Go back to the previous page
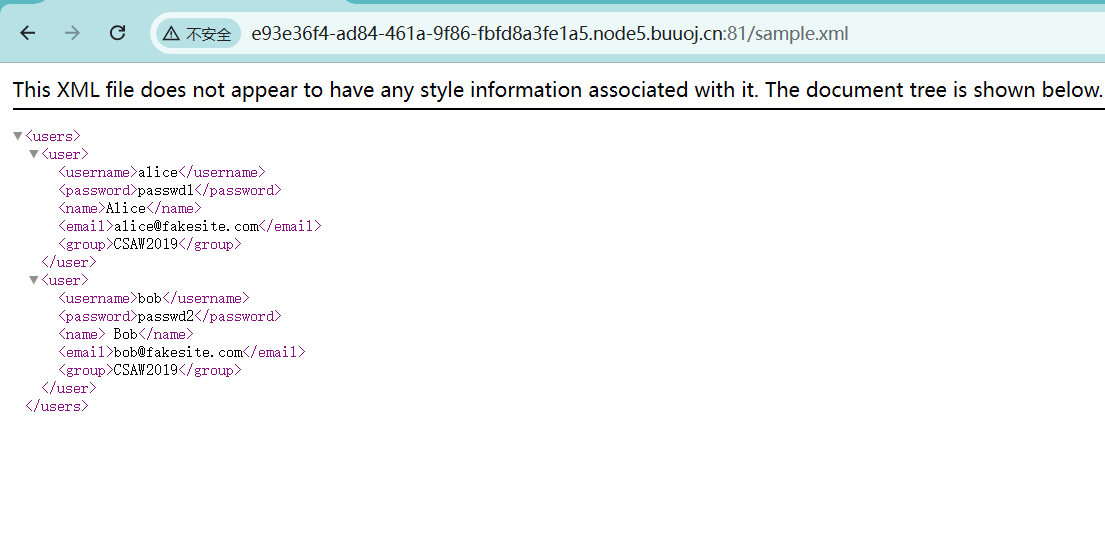Viewport: 1105px width, 553px height. tap(28, 33)
